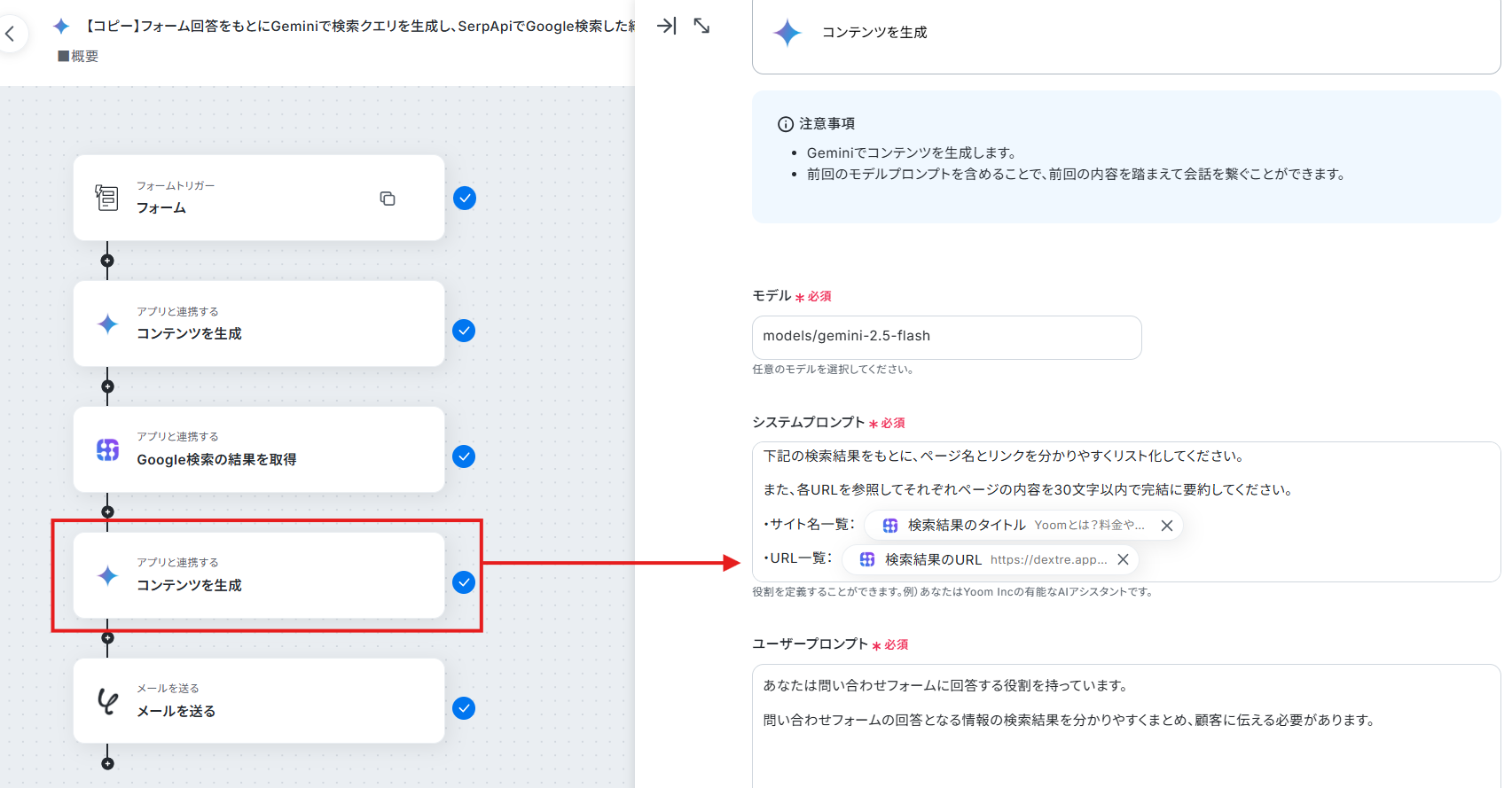Expand the panel with the diagonal arrows icon
The height and width of the screenshot is (788, 1512).
pyautogui.click(x=701, y=26)
